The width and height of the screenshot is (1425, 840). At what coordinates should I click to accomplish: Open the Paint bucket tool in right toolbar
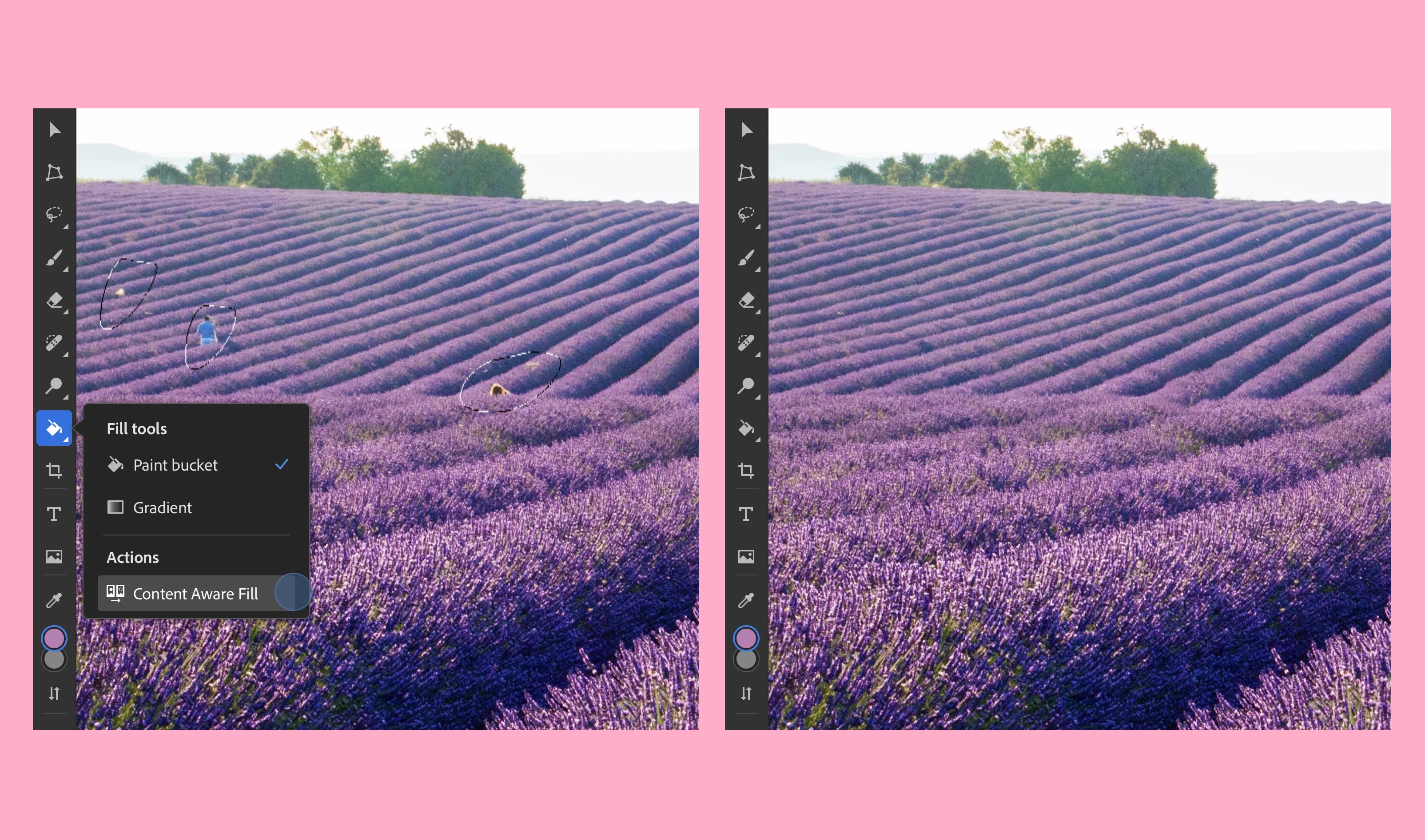coord(746,428)
